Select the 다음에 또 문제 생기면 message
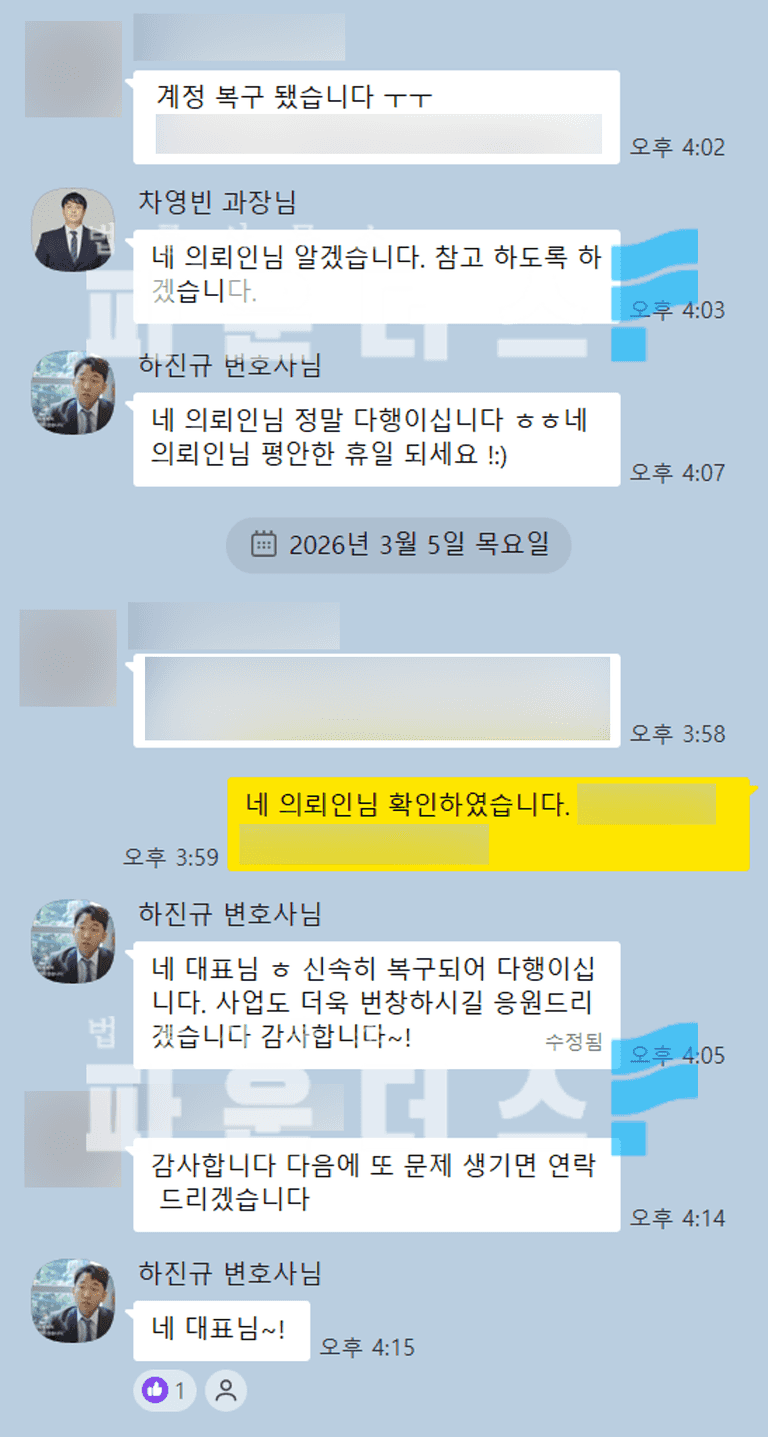768x1437 pixels. click(377, 1185)
